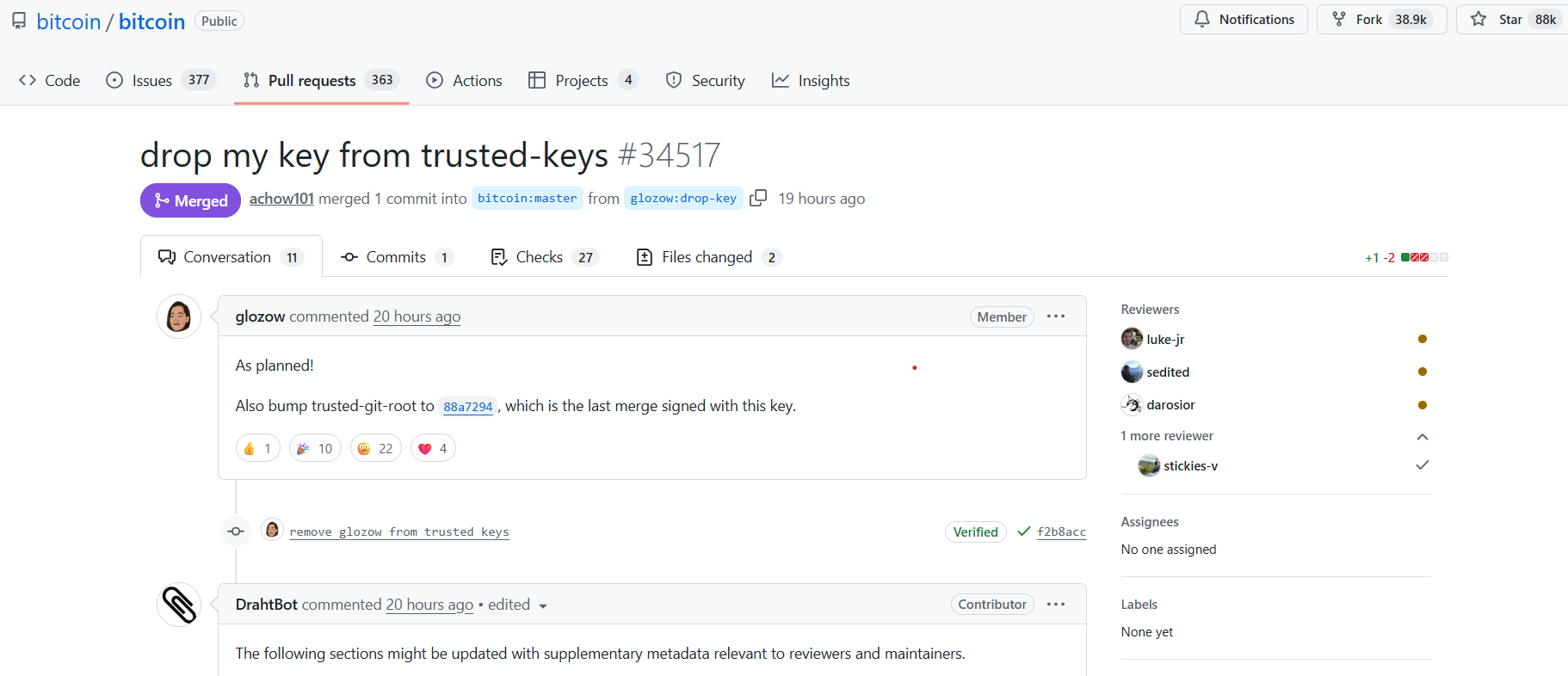
Task: Open the bitcoin:master base branch label
Action: 527,199
